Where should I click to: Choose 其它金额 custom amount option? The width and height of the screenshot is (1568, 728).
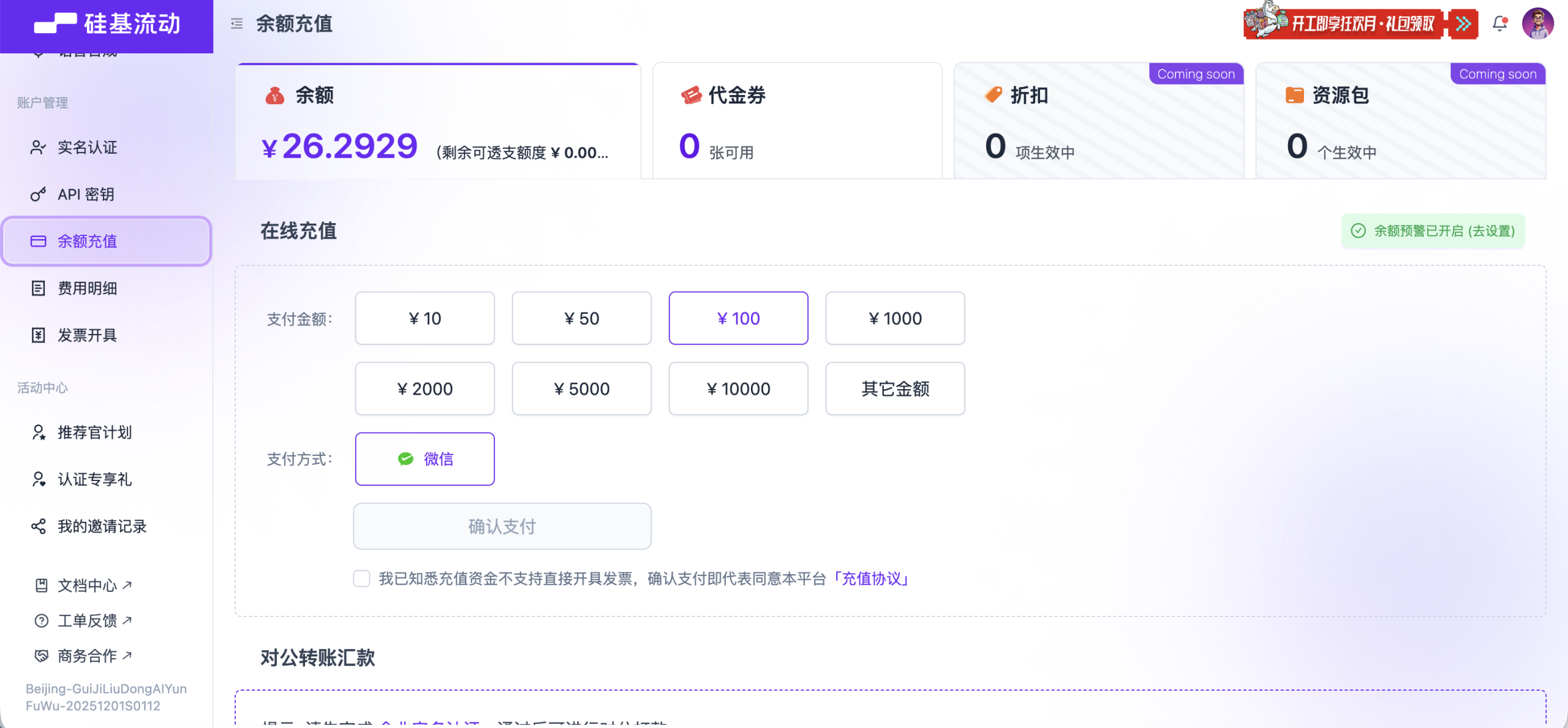(x=895, y=389)
